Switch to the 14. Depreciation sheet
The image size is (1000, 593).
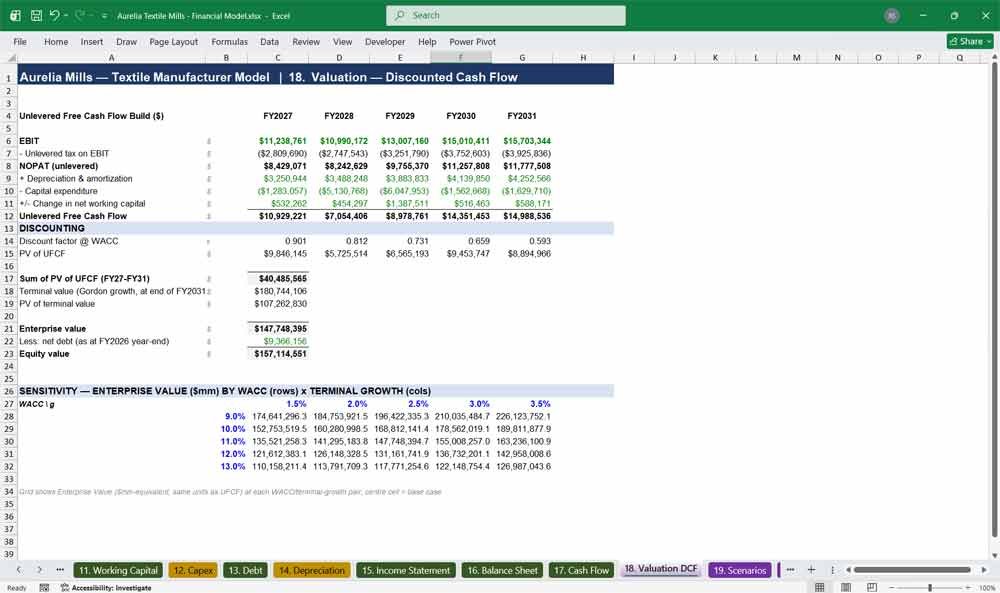[312, 570]
